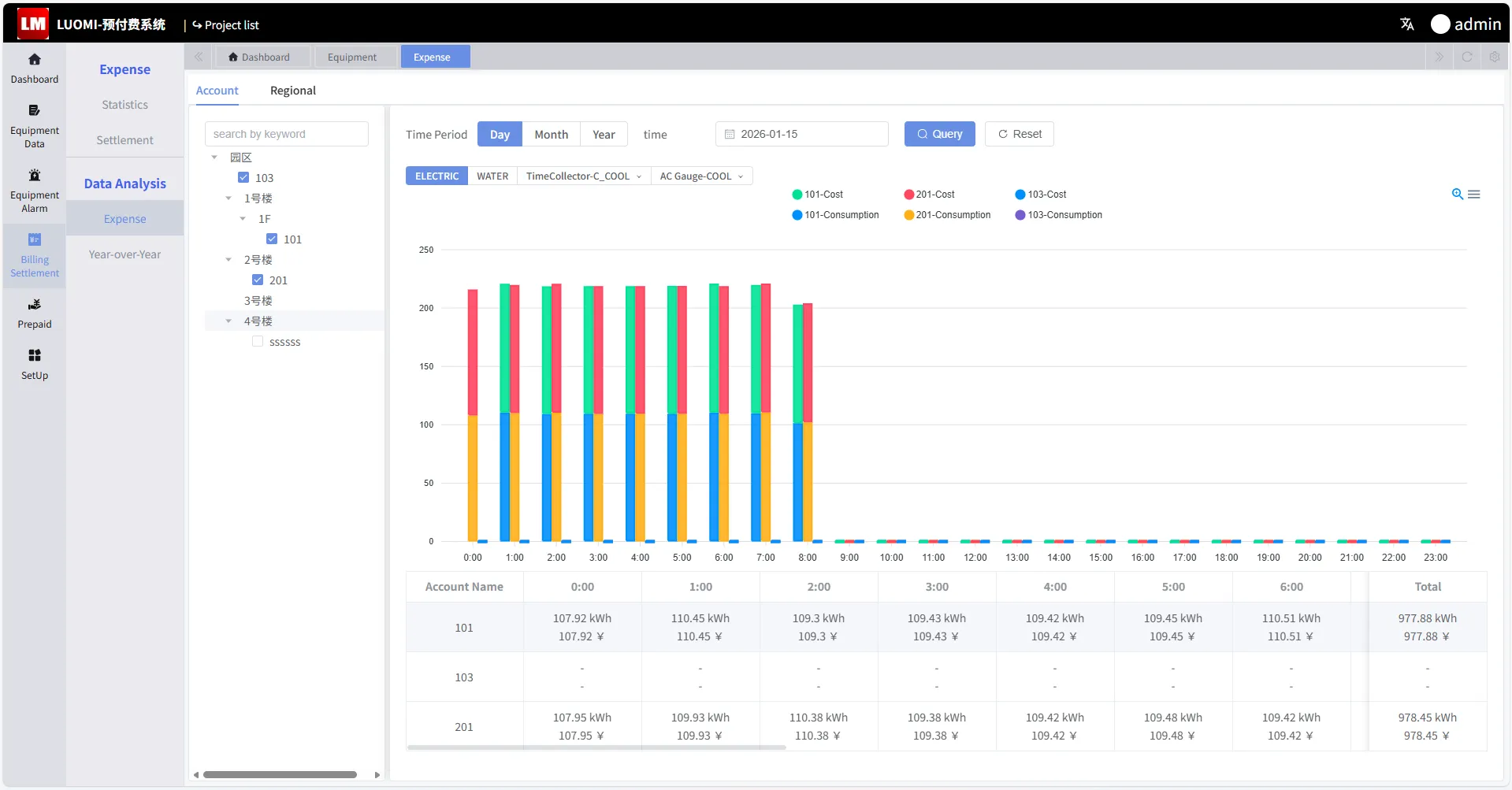Open the Dashboard sidebar icon
This screenshot has width=1512, height=790.
(x=34, y=68)
